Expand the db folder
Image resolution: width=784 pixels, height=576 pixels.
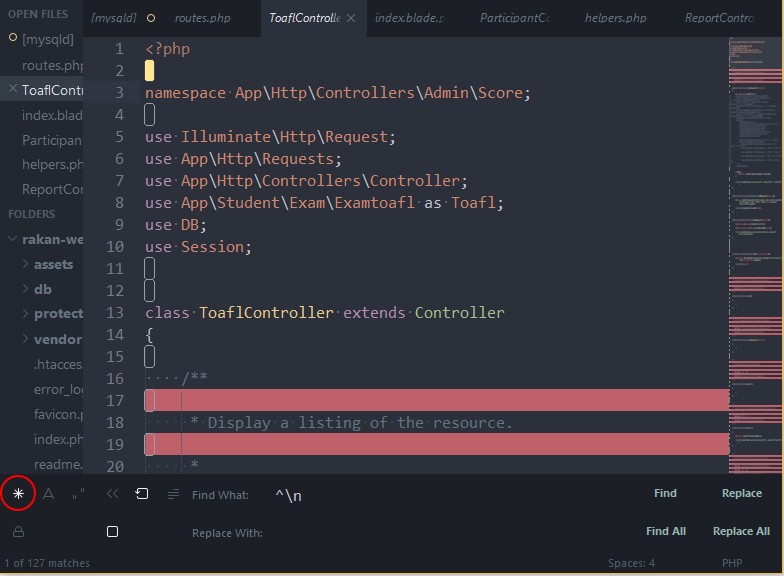coord(25,288)
